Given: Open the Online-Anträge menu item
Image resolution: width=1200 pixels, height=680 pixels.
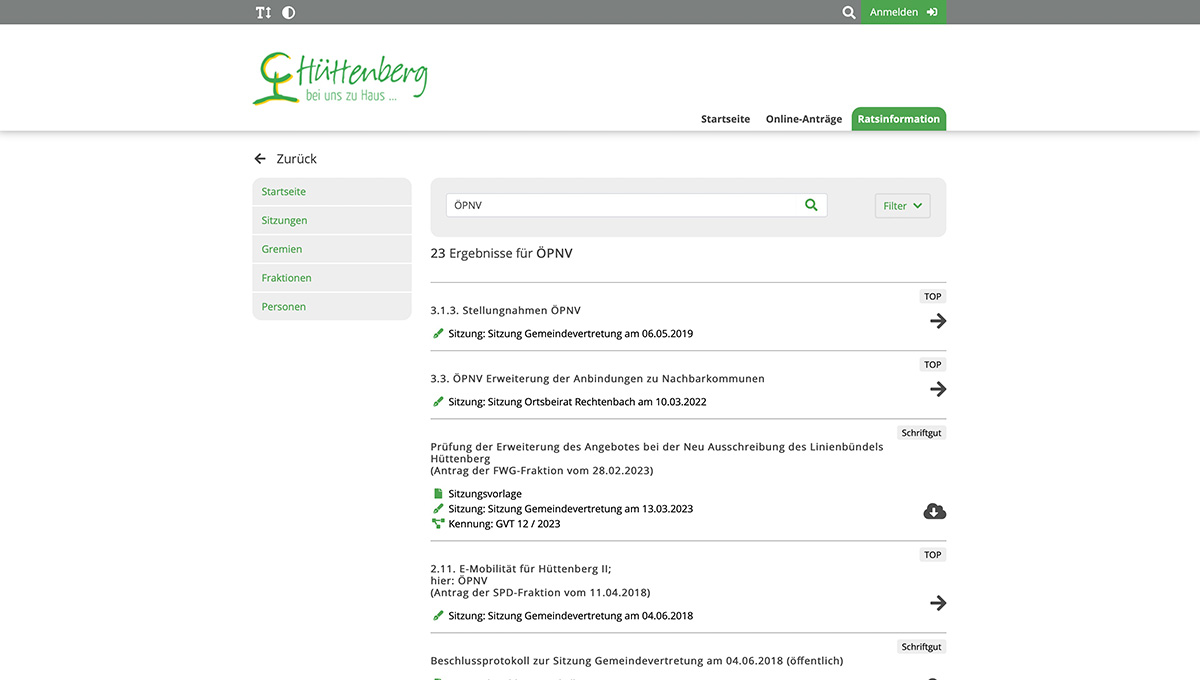Looking at the screenshot, I should [x=802, y=118].
